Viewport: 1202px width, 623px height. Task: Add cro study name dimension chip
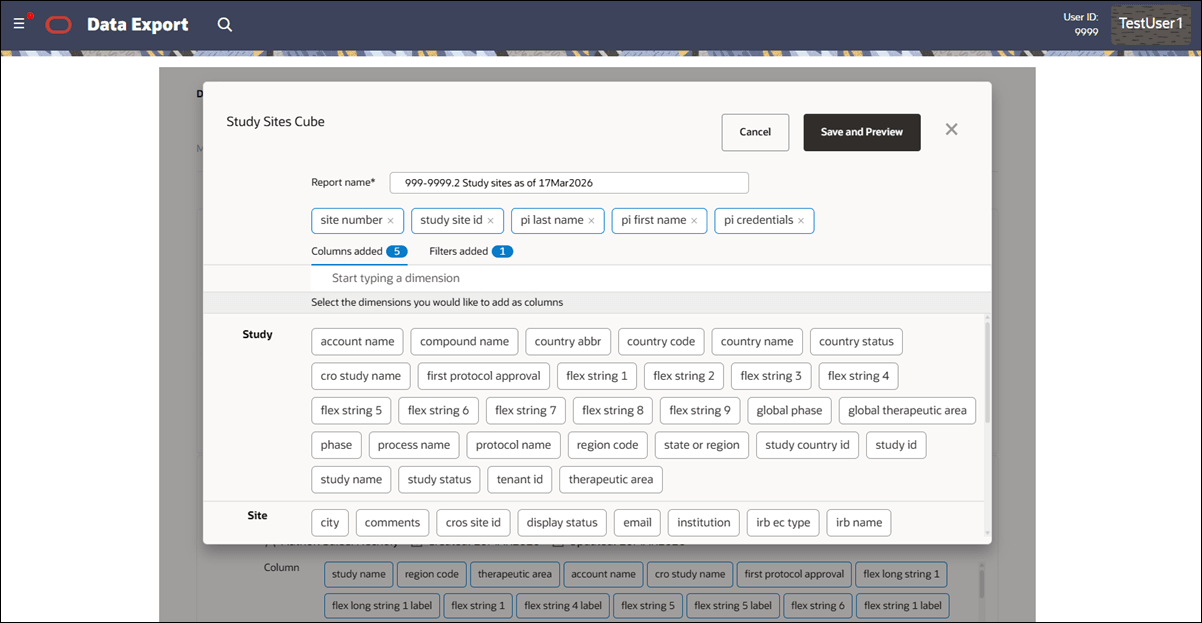tap(360, 376)
